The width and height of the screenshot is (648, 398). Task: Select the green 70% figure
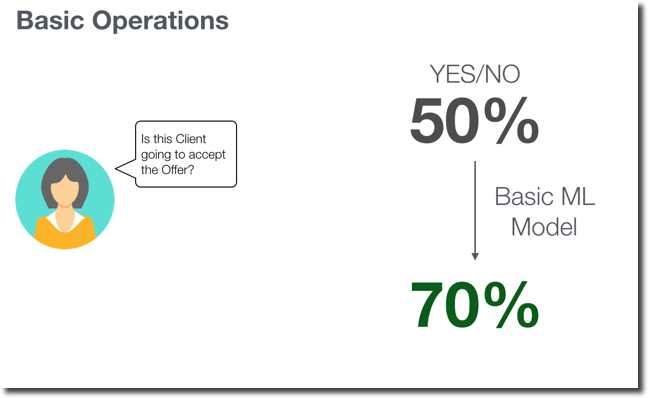coord(474,305)
